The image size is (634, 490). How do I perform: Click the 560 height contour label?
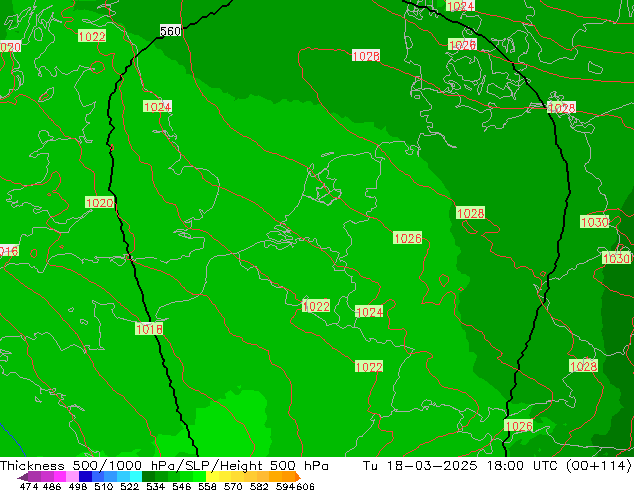coord(170,31)
